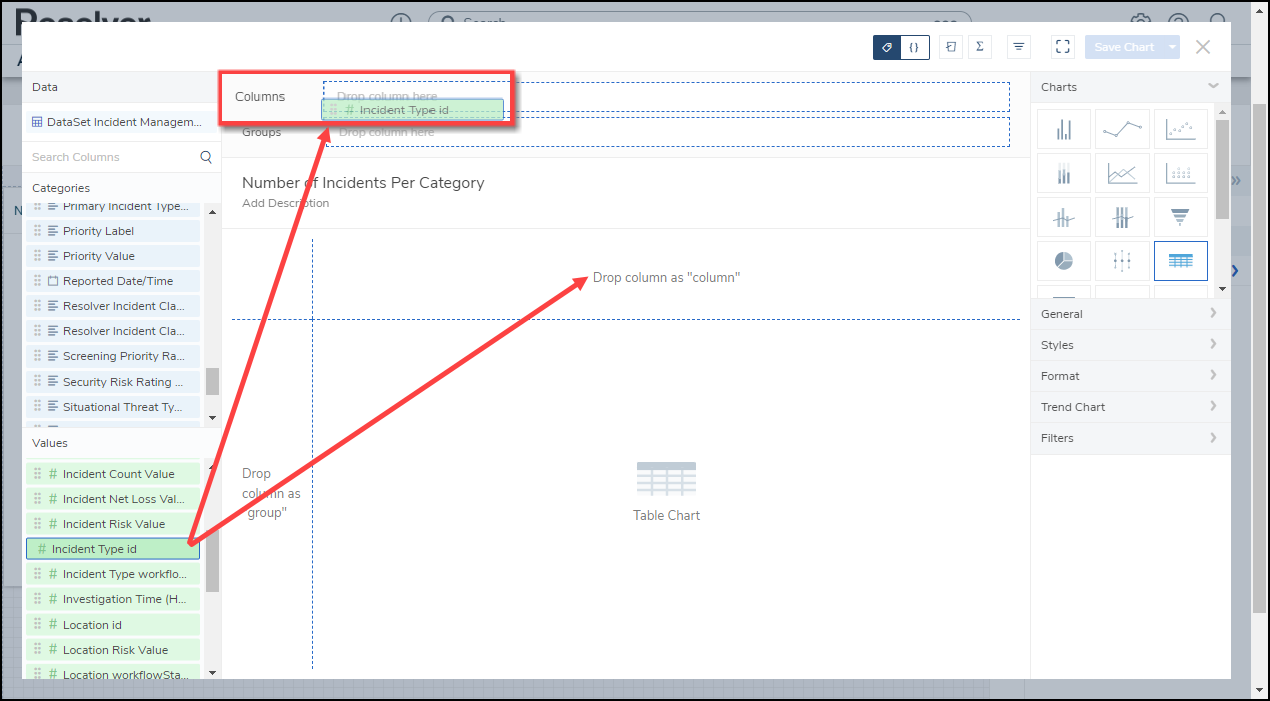The width and height of the screenshot is (1270, 701).
Task: Click Charts gallery scroll-up arrow
Action: pyautogui.click(x=1222, y=111)
